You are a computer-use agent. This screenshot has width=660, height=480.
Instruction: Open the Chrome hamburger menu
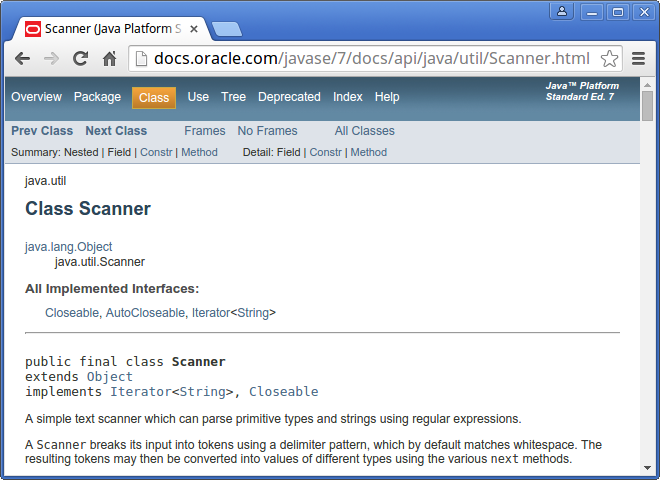coord(639,59)
